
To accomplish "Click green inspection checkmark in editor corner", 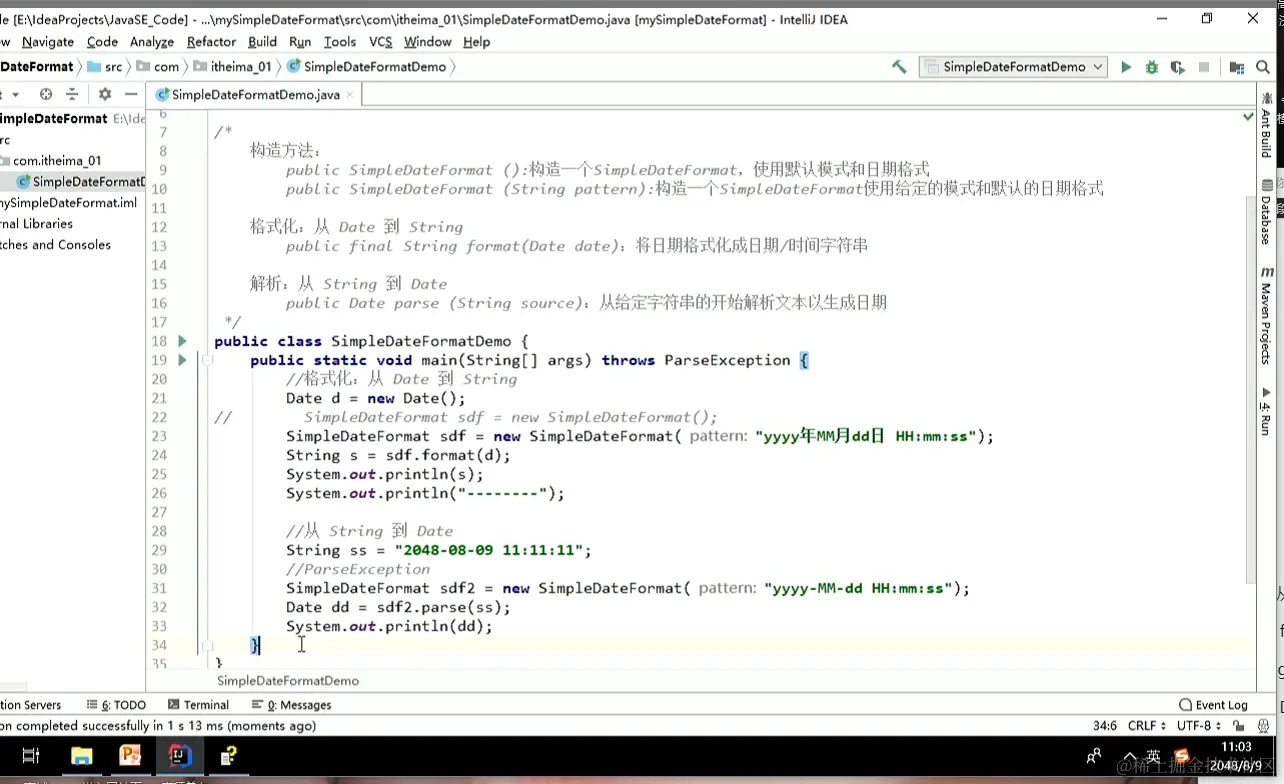I will click(1248, 117).
